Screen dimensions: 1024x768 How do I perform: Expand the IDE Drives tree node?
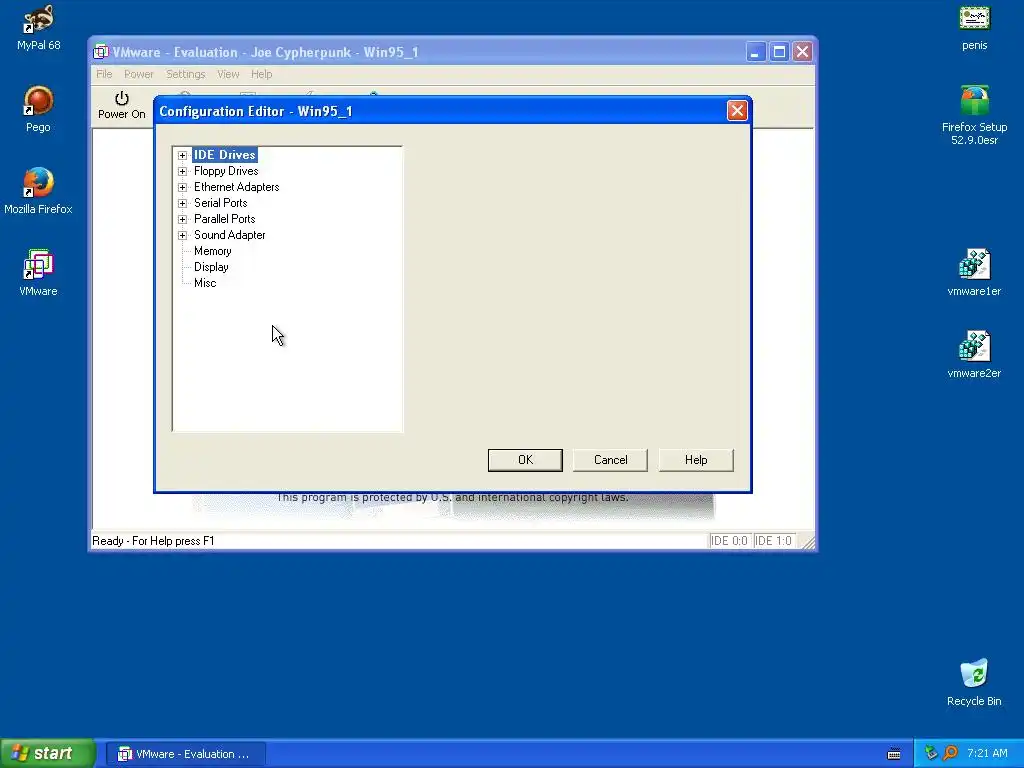(x=182, y=155)
